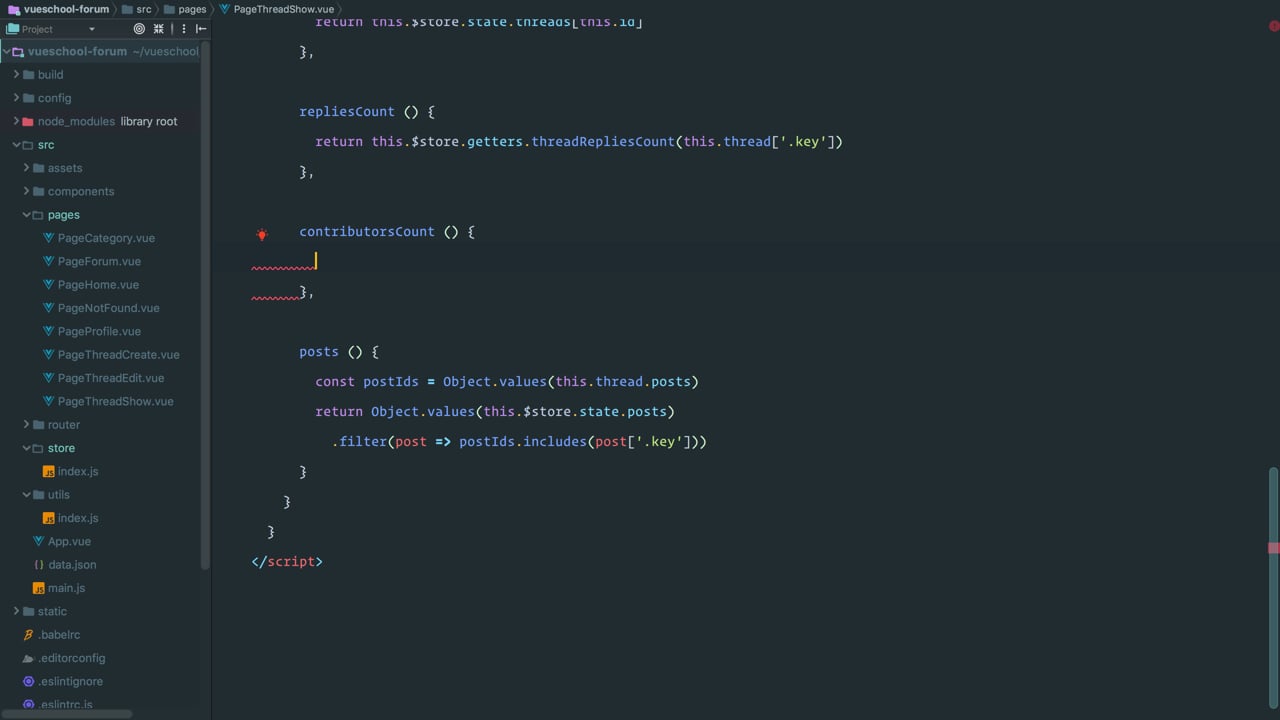Click the JSON icon of data.json
The width and height of the screenshot is (1280, 720).
tap(38, 565)
